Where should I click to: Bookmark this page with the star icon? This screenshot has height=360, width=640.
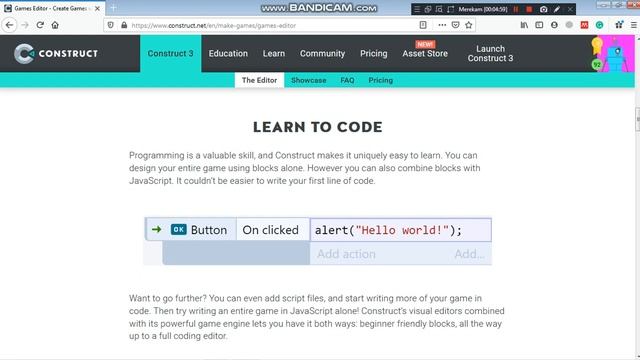tap(469, 25)
